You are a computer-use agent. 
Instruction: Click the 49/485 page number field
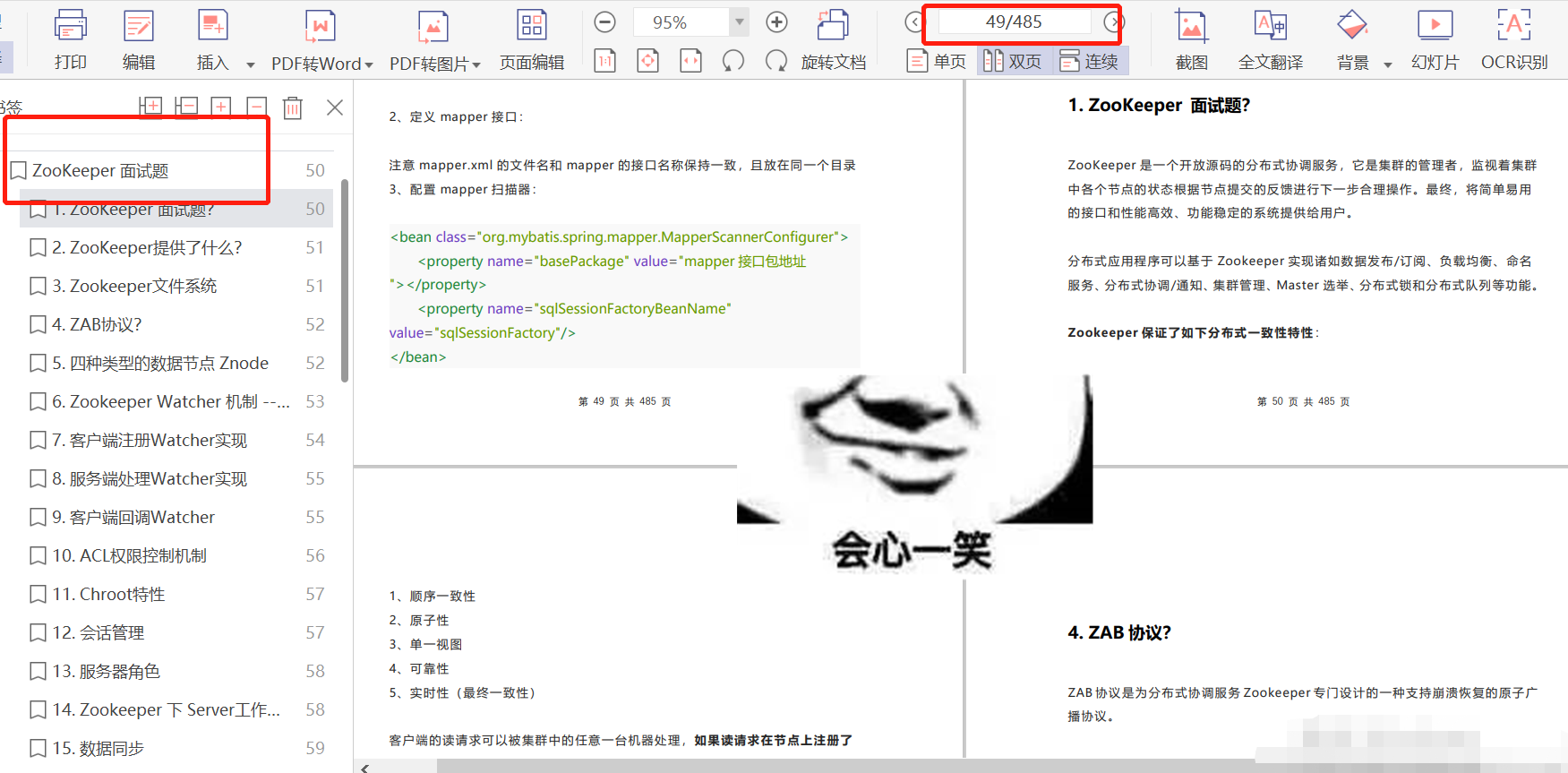(1014, 21)
